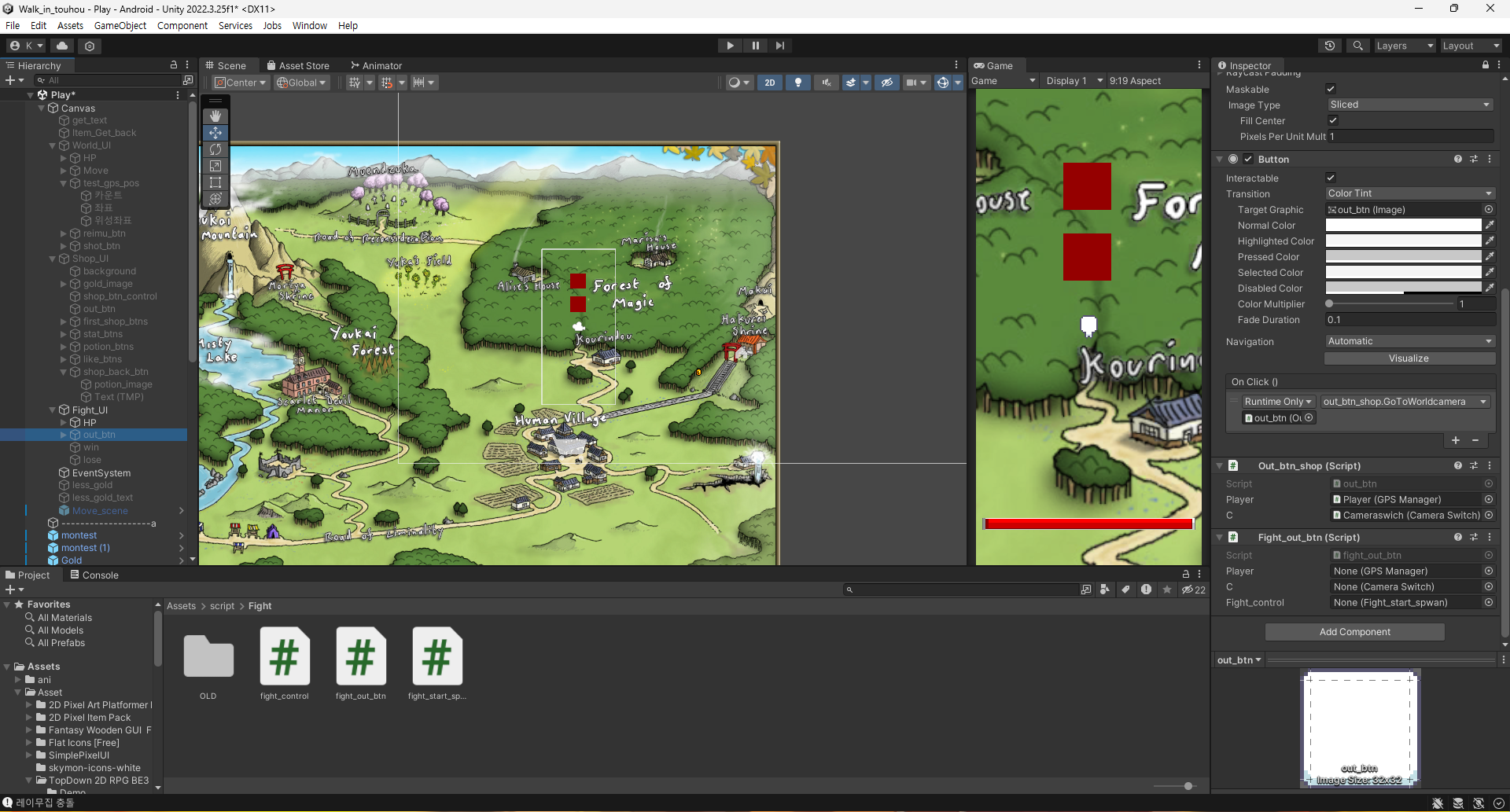Viewport: 1510px width, 812px height.
Task: Toggle the Button component enabled checkbox
Action: [1248, 159]
